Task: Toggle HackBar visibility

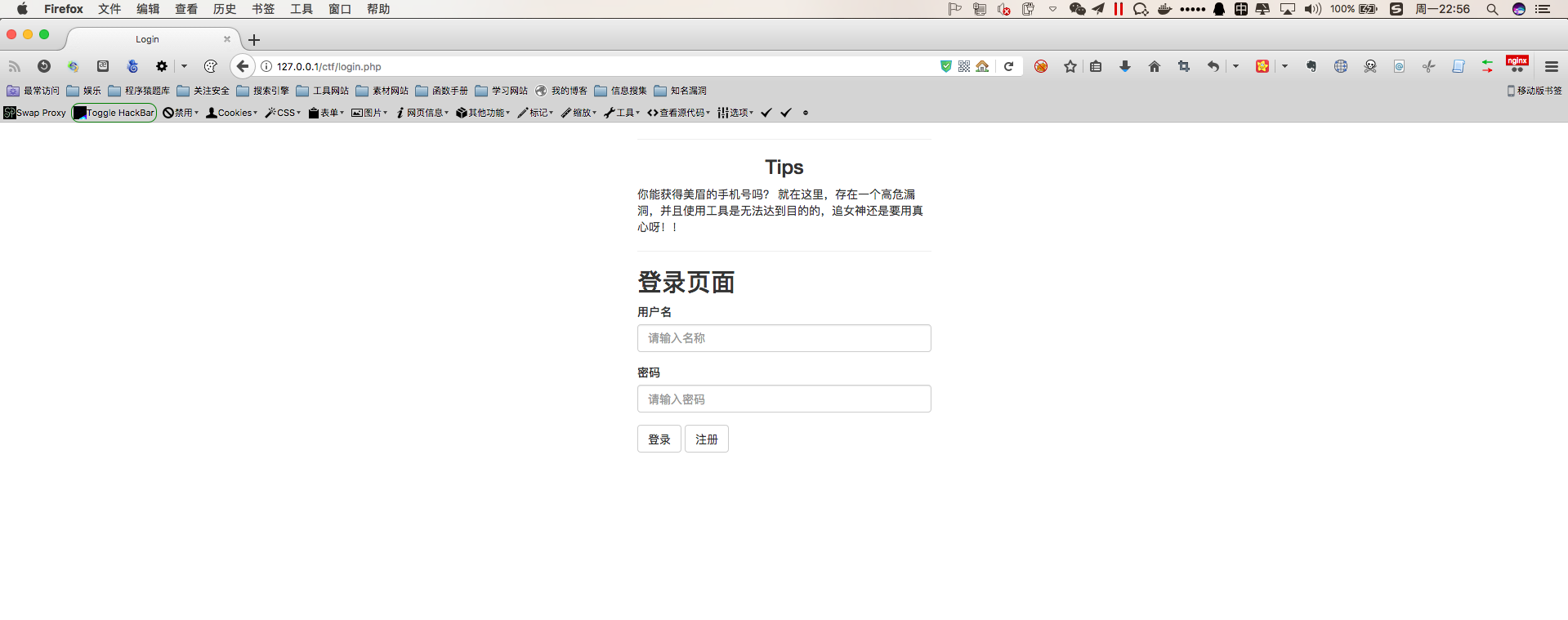Action: click(x=114, y=113)
